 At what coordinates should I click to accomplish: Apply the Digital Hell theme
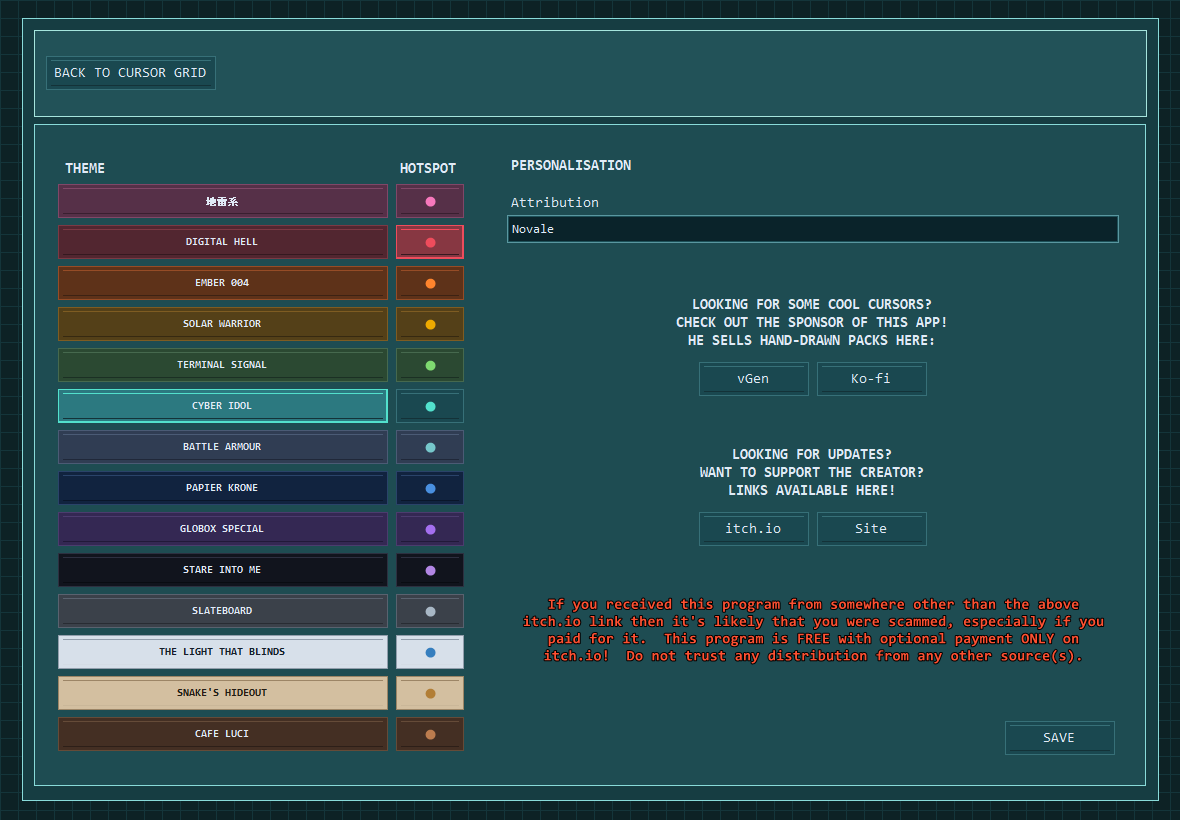pyautogui.click(x=223, y=242)
